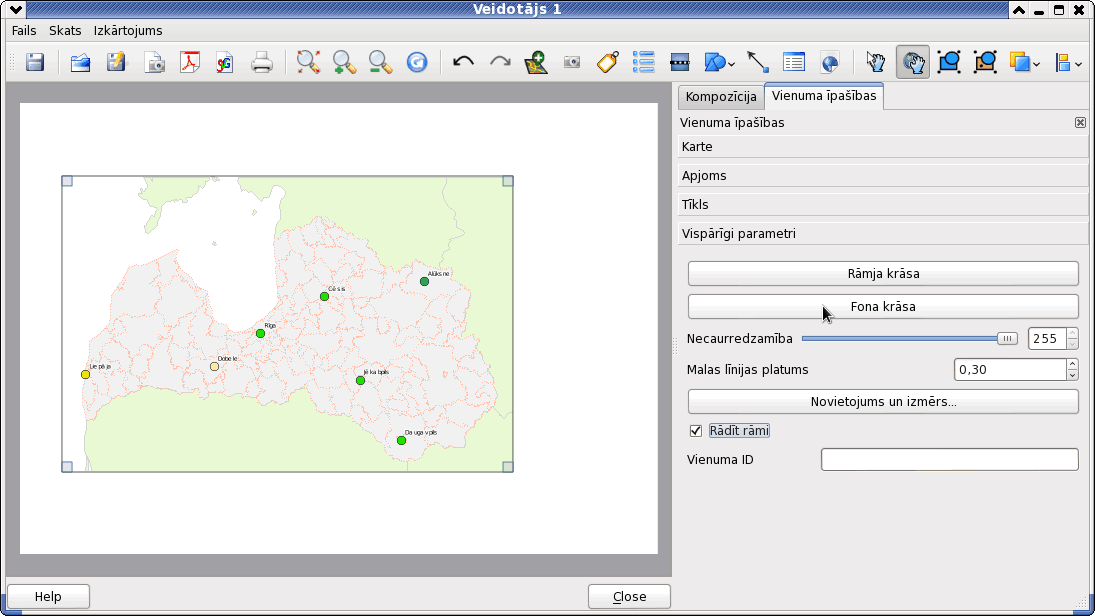
Task: Click the save as template icon
Action: point(117,63)
